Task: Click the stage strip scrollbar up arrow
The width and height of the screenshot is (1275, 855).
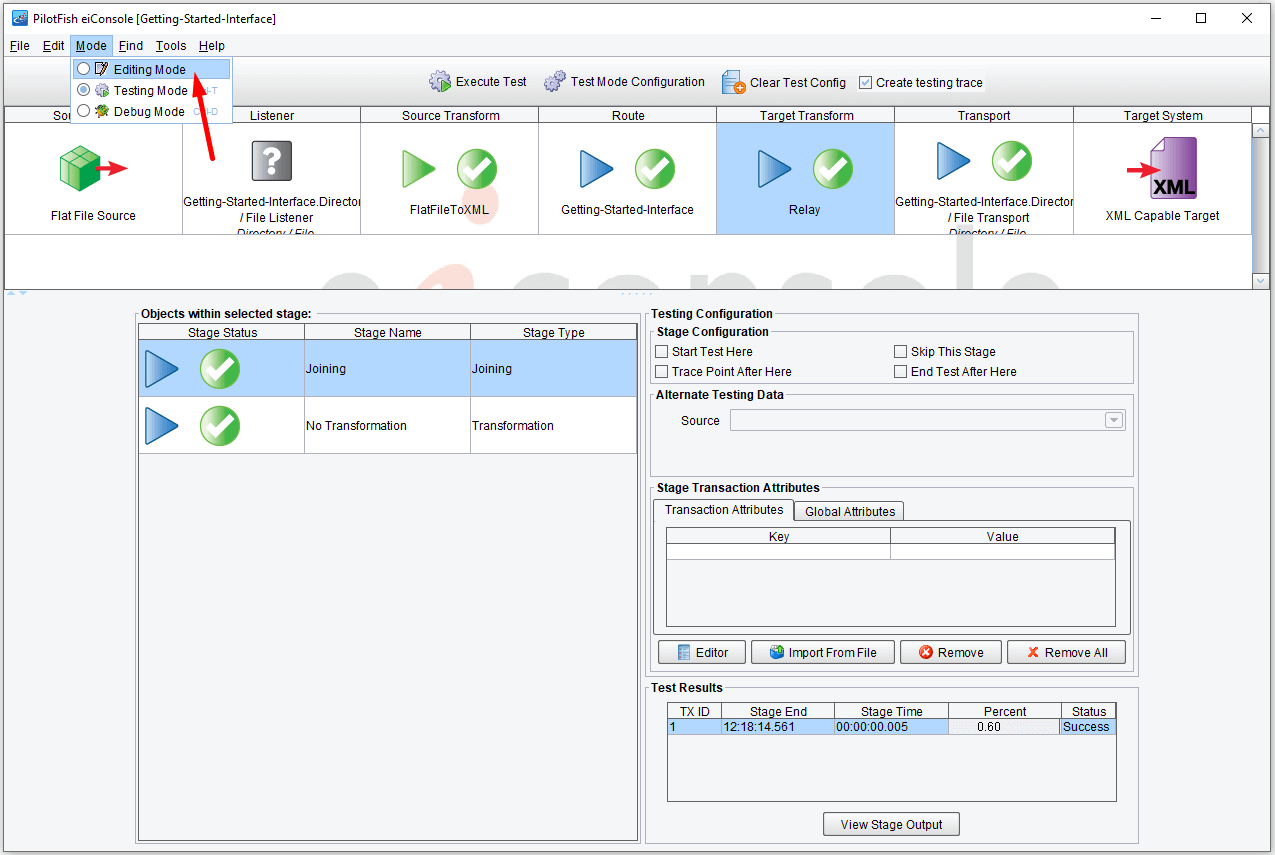Action: [x=1261, y=132]
